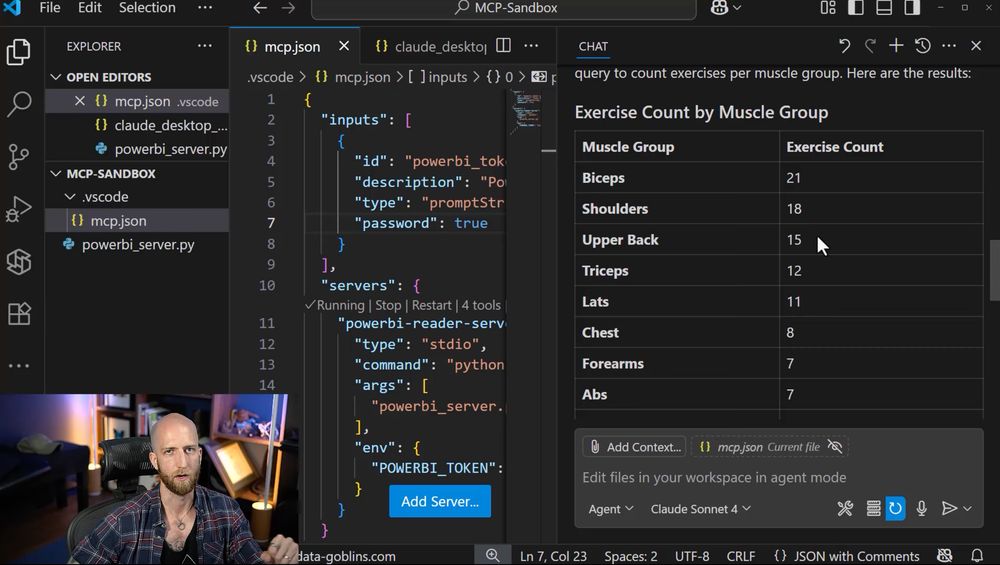Click Add Context button in chat

pyautogui.click(x=634, y=446)
